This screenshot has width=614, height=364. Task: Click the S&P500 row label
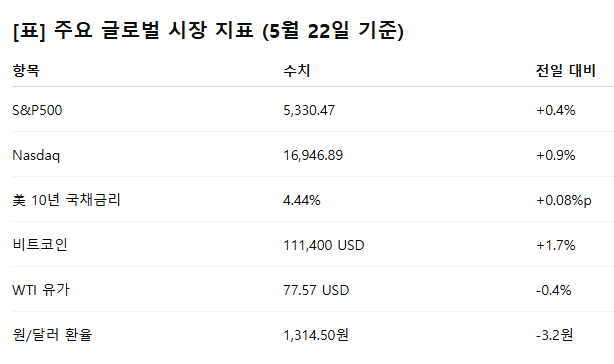[37, 110]
